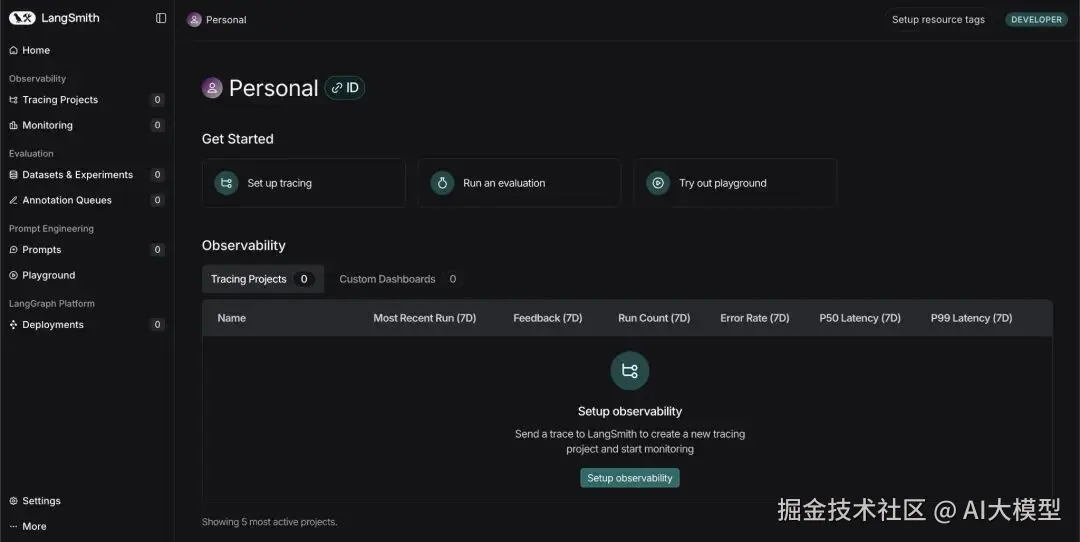
Task: Select the Tracing Projects tab
Action: [262, 279]
